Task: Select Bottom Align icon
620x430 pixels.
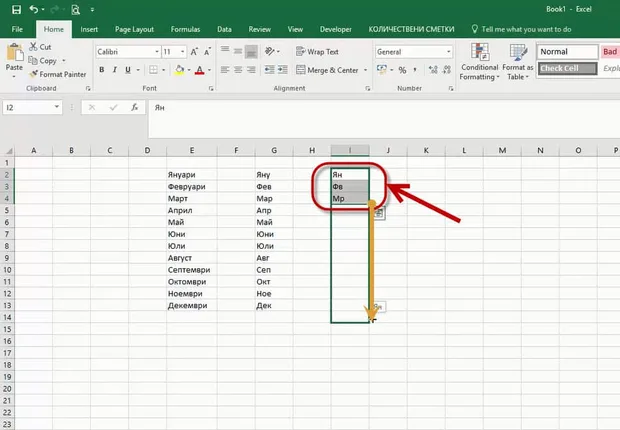Action: click(251, 51)
